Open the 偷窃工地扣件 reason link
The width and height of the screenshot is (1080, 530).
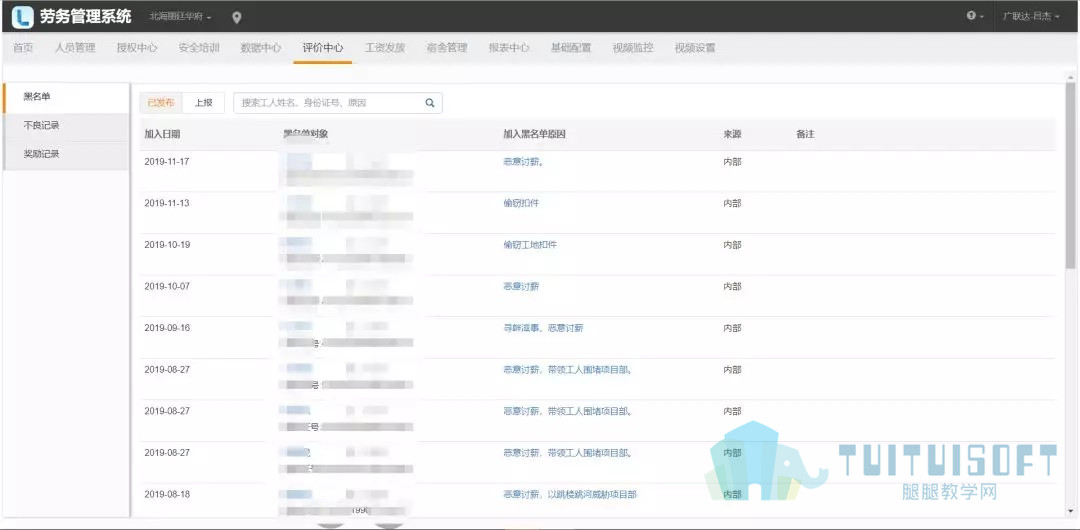click(530, 245)
